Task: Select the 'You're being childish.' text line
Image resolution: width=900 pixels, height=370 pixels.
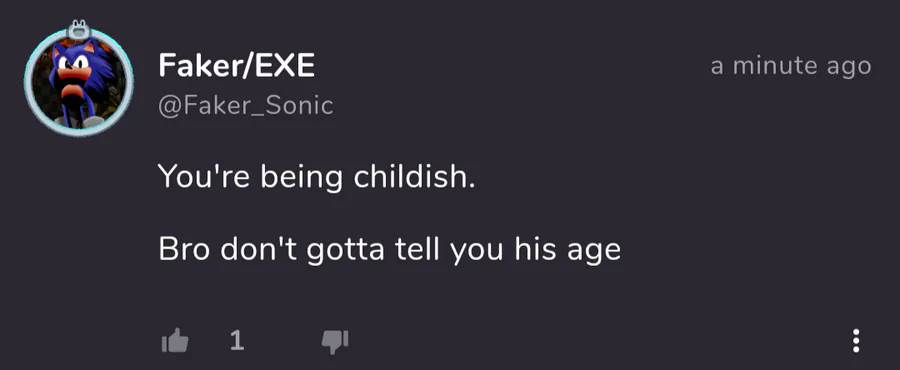Action: point(317,177)
